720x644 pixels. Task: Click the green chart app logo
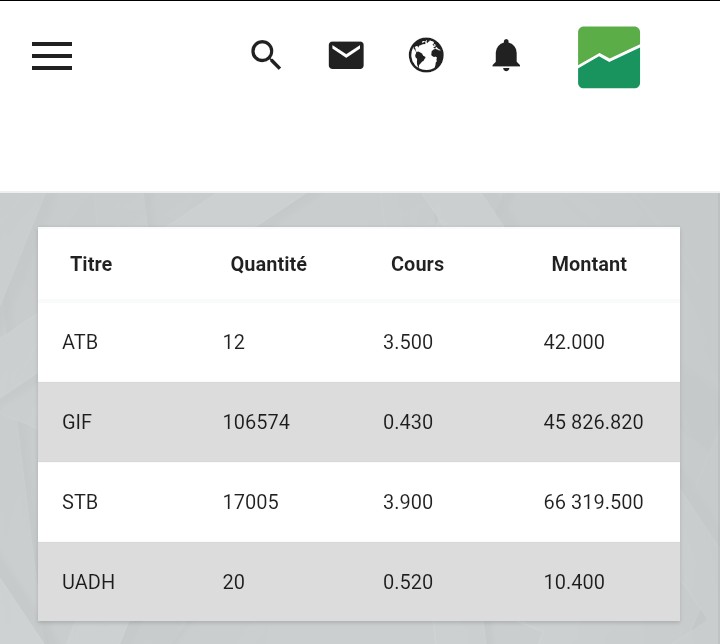click(609, 57)
